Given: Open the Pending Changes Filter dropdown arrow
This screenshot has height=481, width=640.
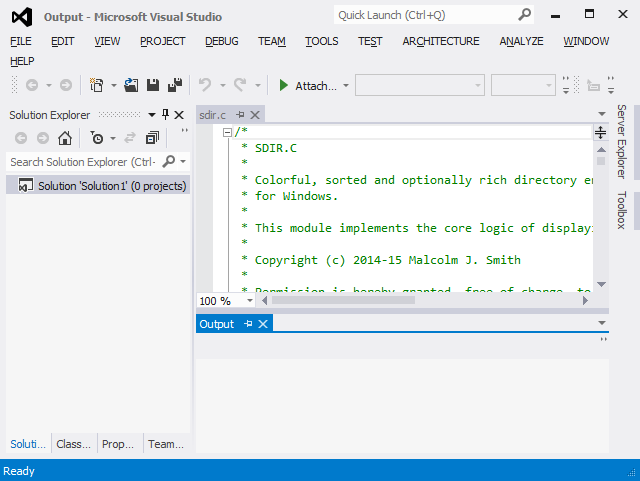Looking at the screenshot, I should [113, 138].
